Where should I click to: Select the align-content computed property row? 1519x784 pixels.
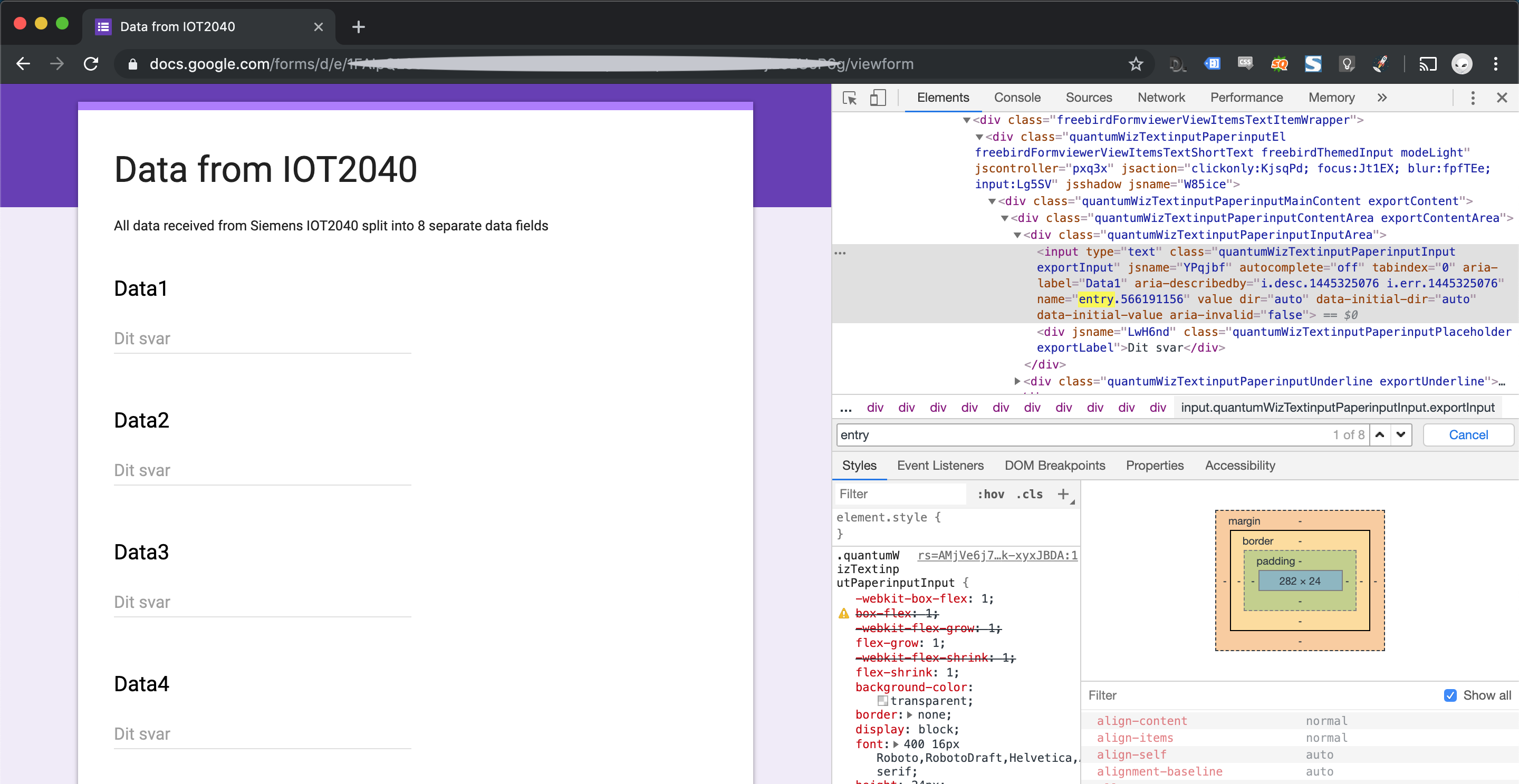[x=1300, y=721]
